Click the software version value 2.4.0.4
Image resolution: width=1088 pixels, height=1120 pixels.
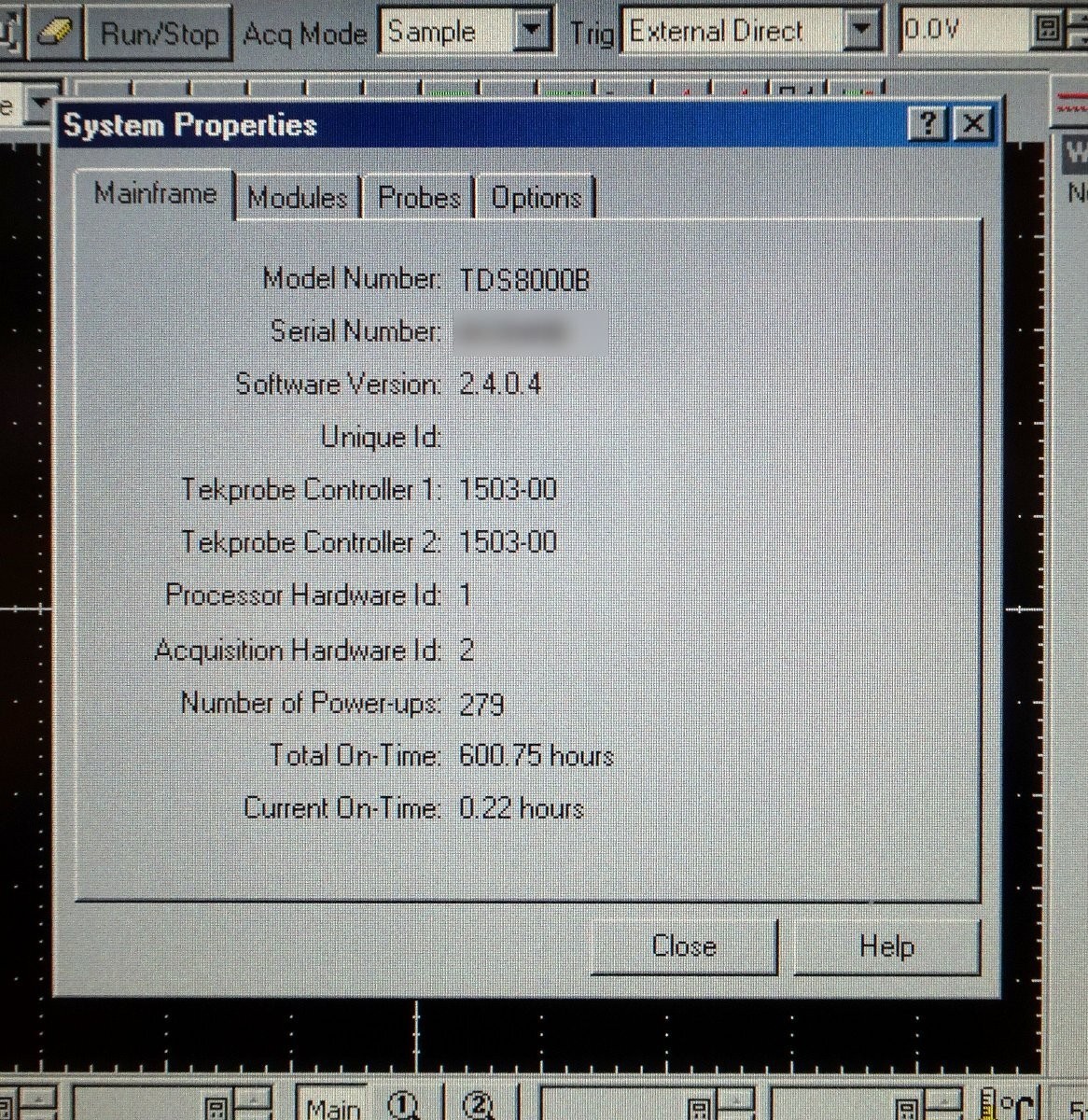[x=500, y=385]
